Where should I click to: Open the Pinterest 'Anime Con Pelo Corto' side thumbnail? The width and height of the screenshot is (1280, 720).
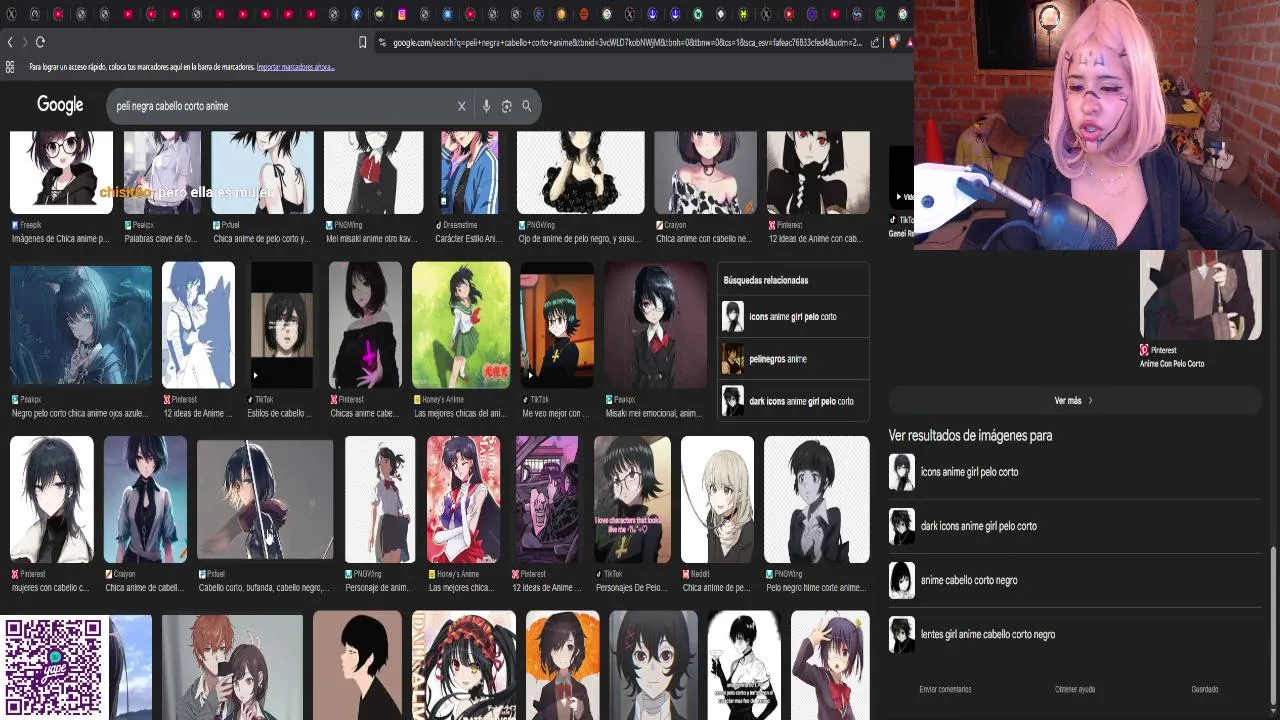pos(1201,295)
